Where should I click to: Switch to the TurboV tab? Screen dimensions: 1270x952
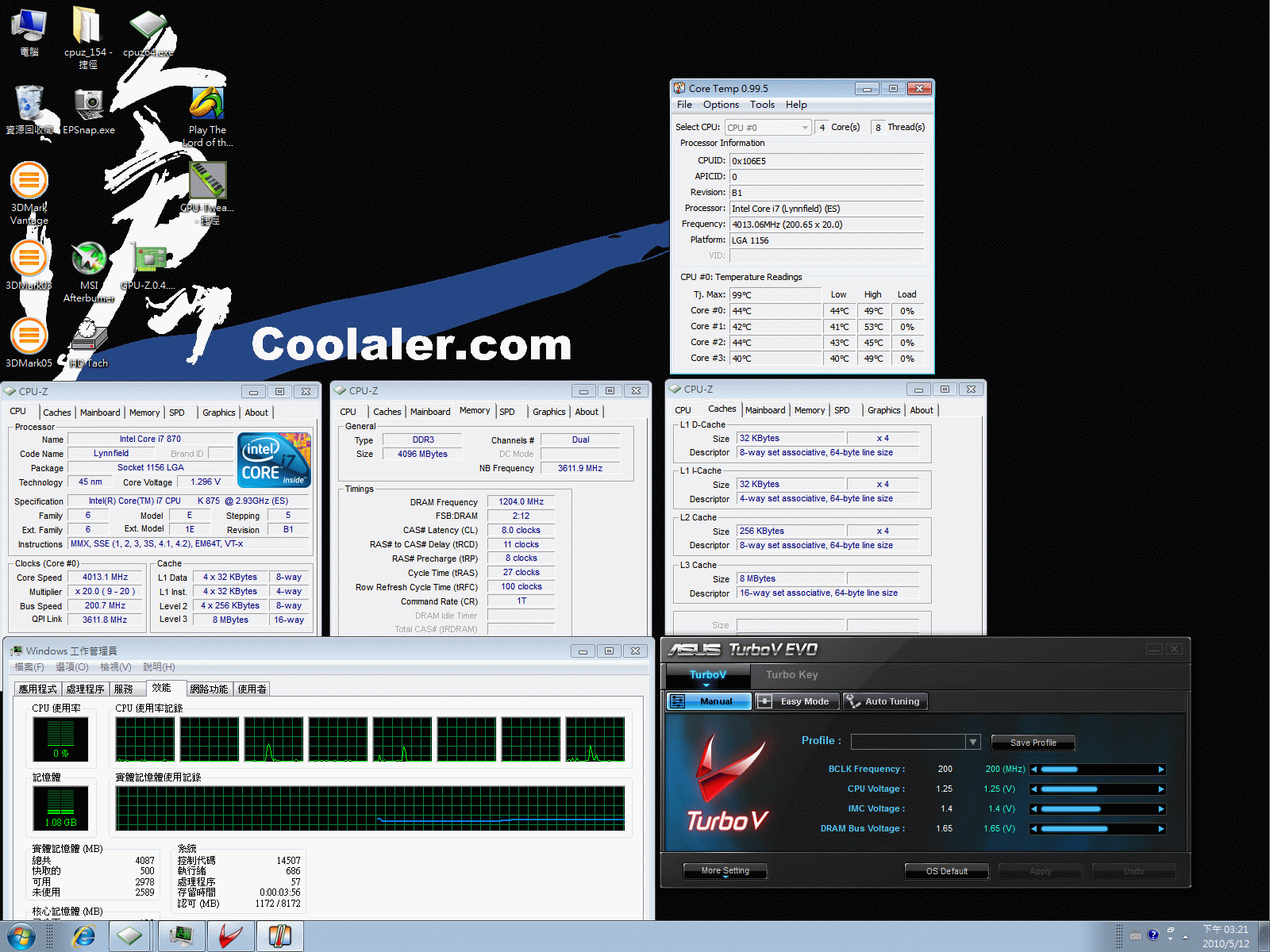click(707, 674)
